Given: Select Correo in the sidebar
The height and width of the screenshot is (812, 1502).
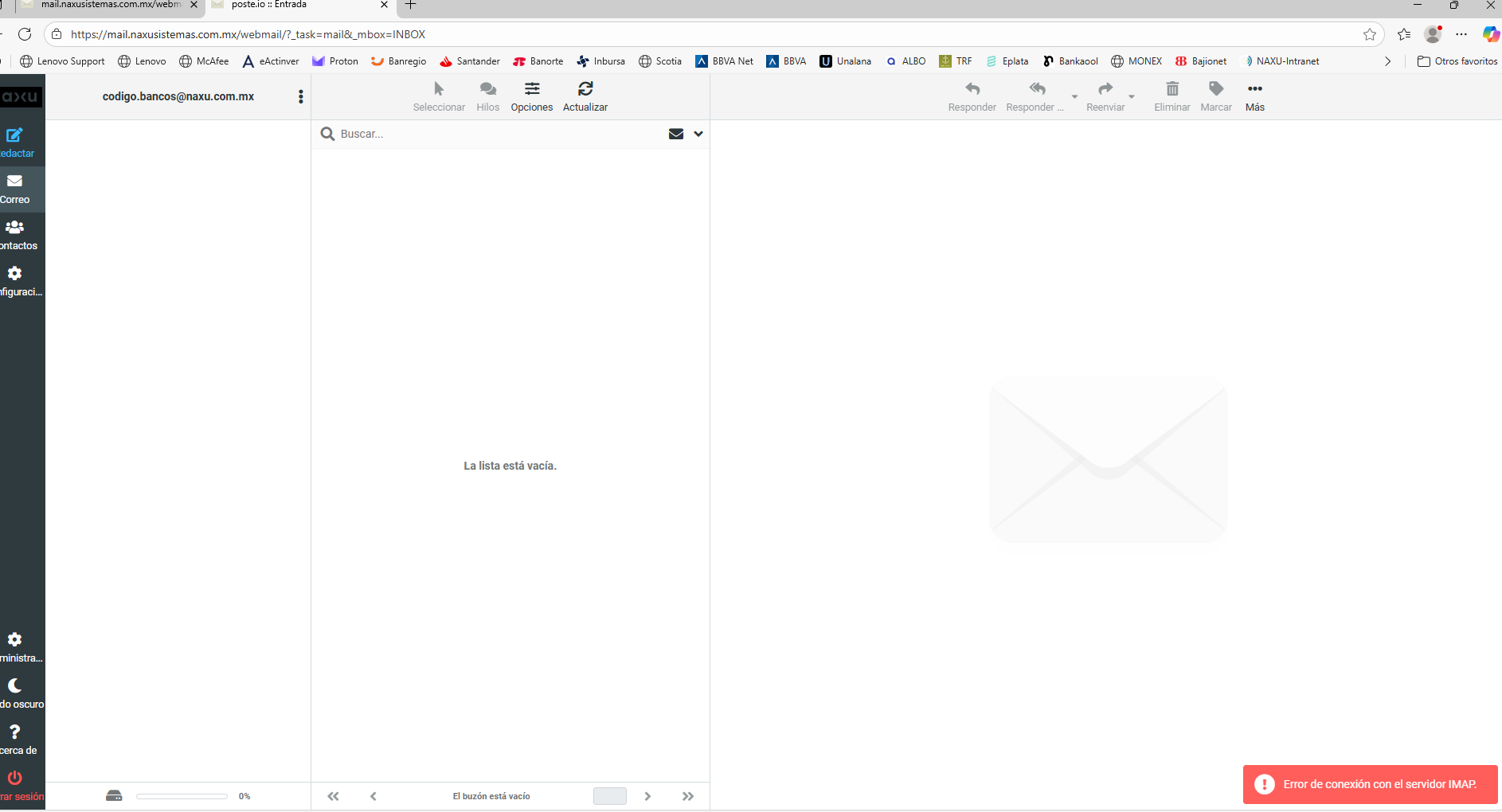Looking at the screenshot, I should (14, 182).
